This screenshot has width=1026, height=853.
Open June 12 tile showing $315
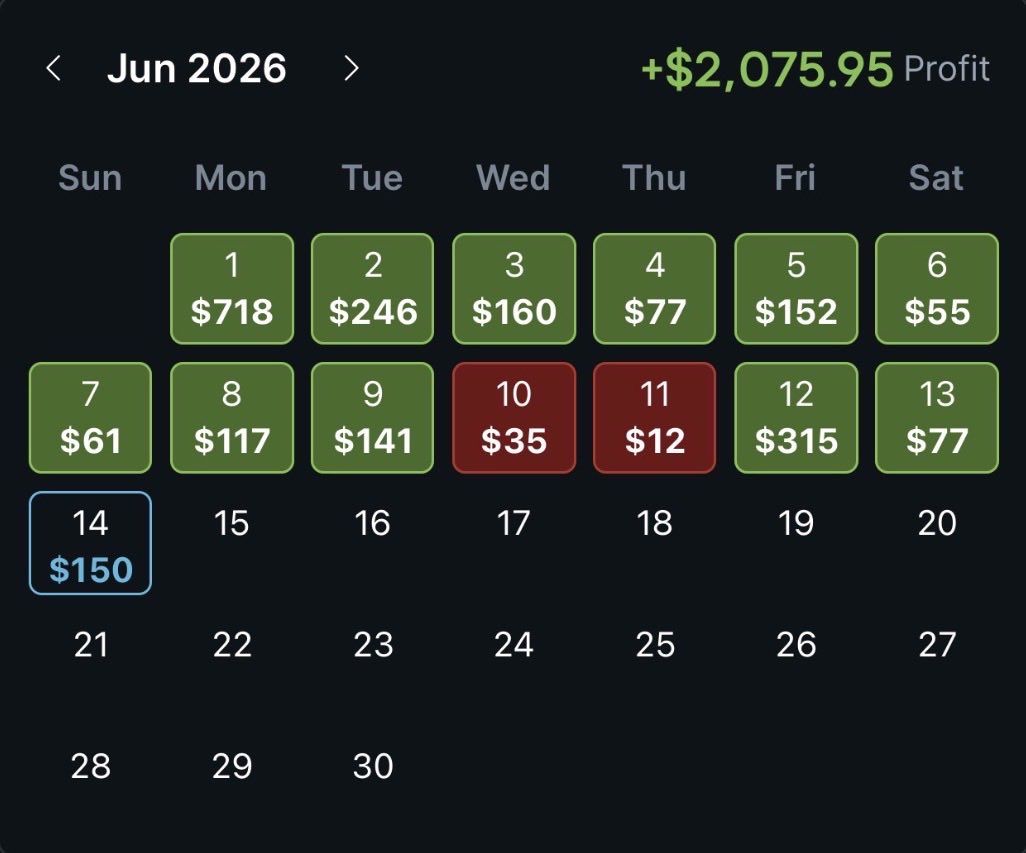[796, 417]
